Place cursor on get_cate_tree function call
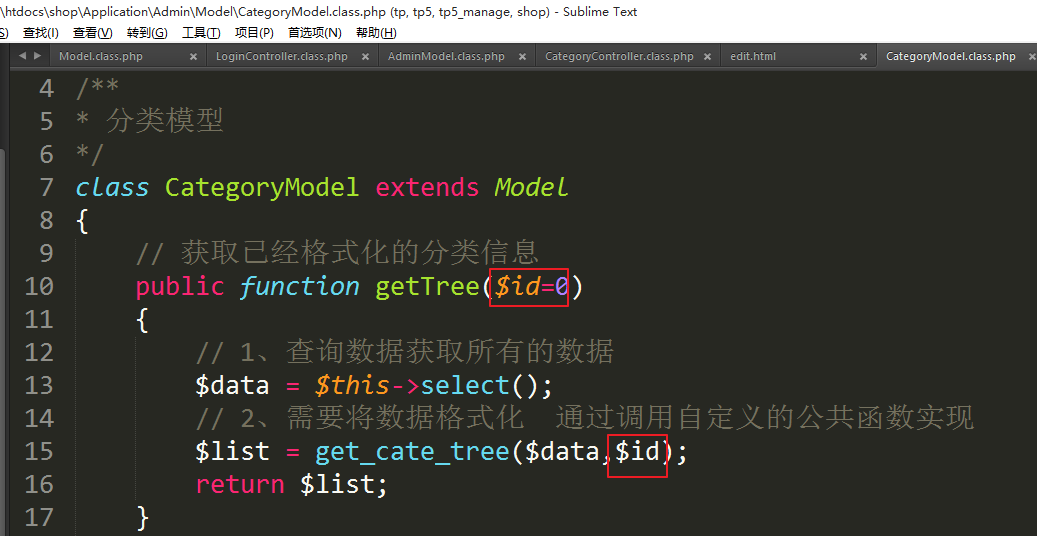 tap(412, 452)
